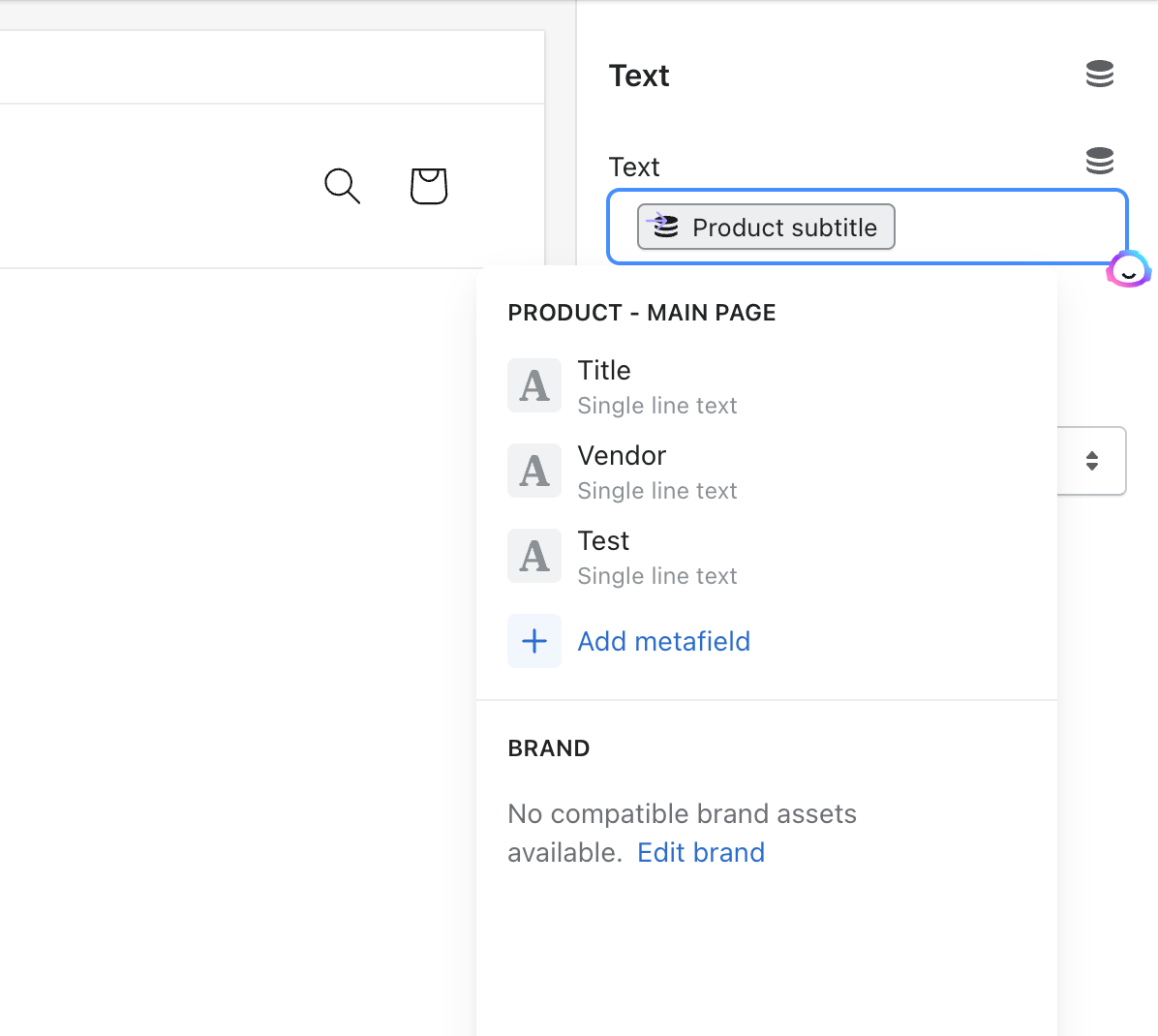This screenshot has height=1036, width=1158.
Task: Open the select dropdown with stepper arrows
Action: pos(1091,461)
